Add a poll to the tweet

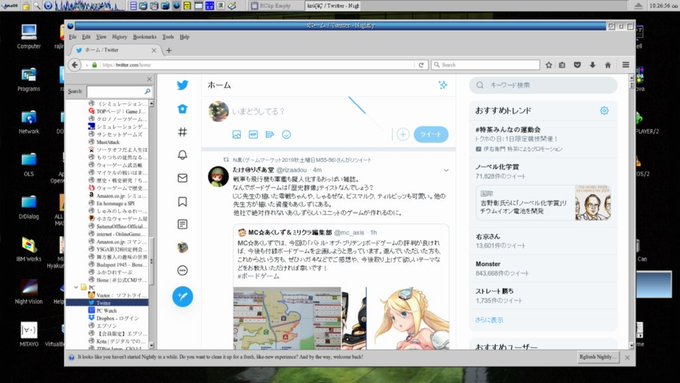pos(270,134)
